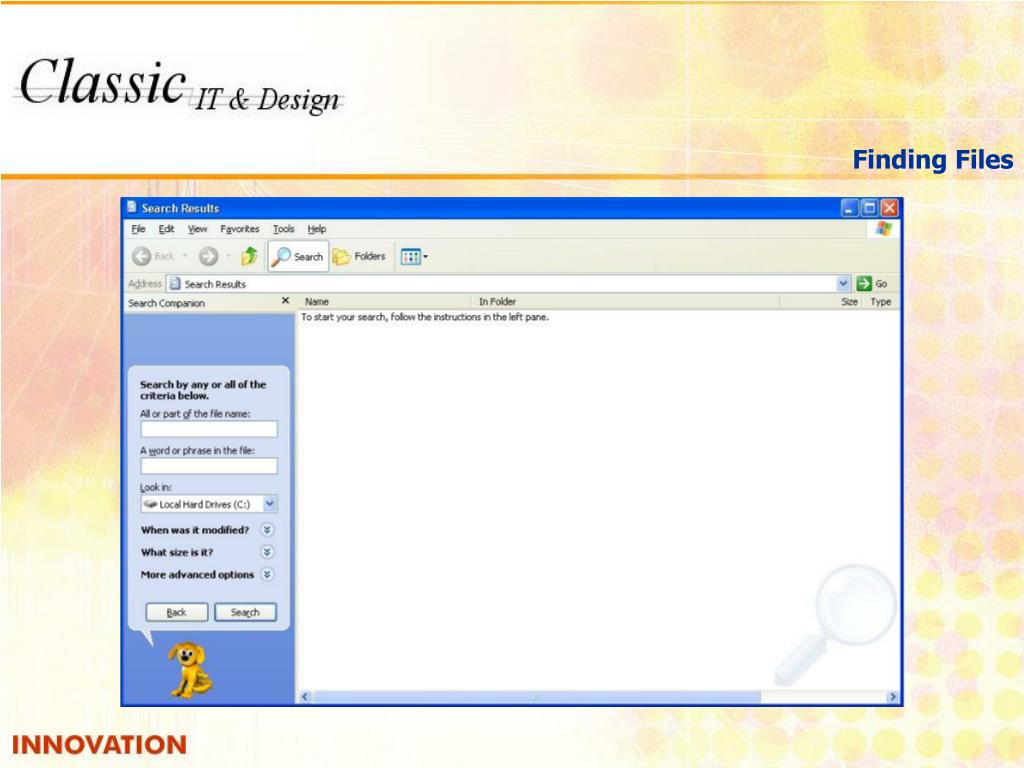
Task: Click the Go button
Action: tap(872, 283)
